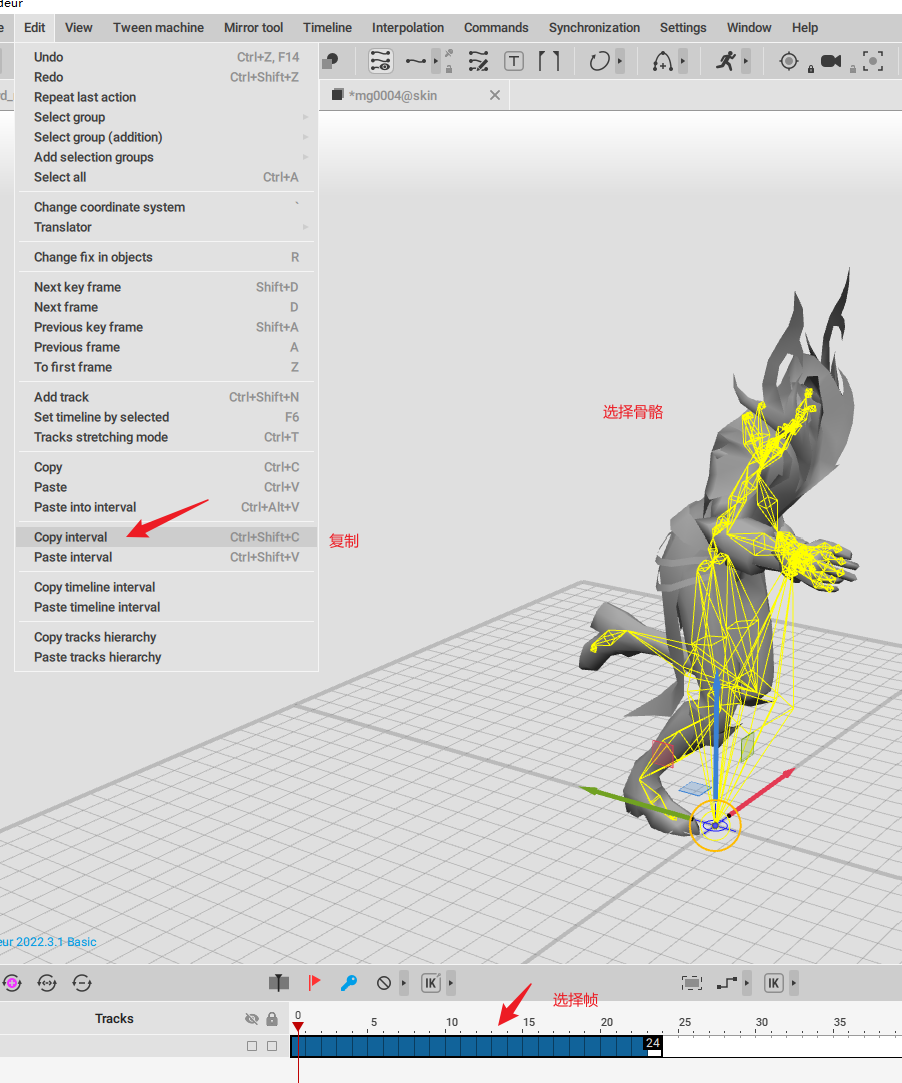Expand the right IK dropdown arrow

coord(794,982)
